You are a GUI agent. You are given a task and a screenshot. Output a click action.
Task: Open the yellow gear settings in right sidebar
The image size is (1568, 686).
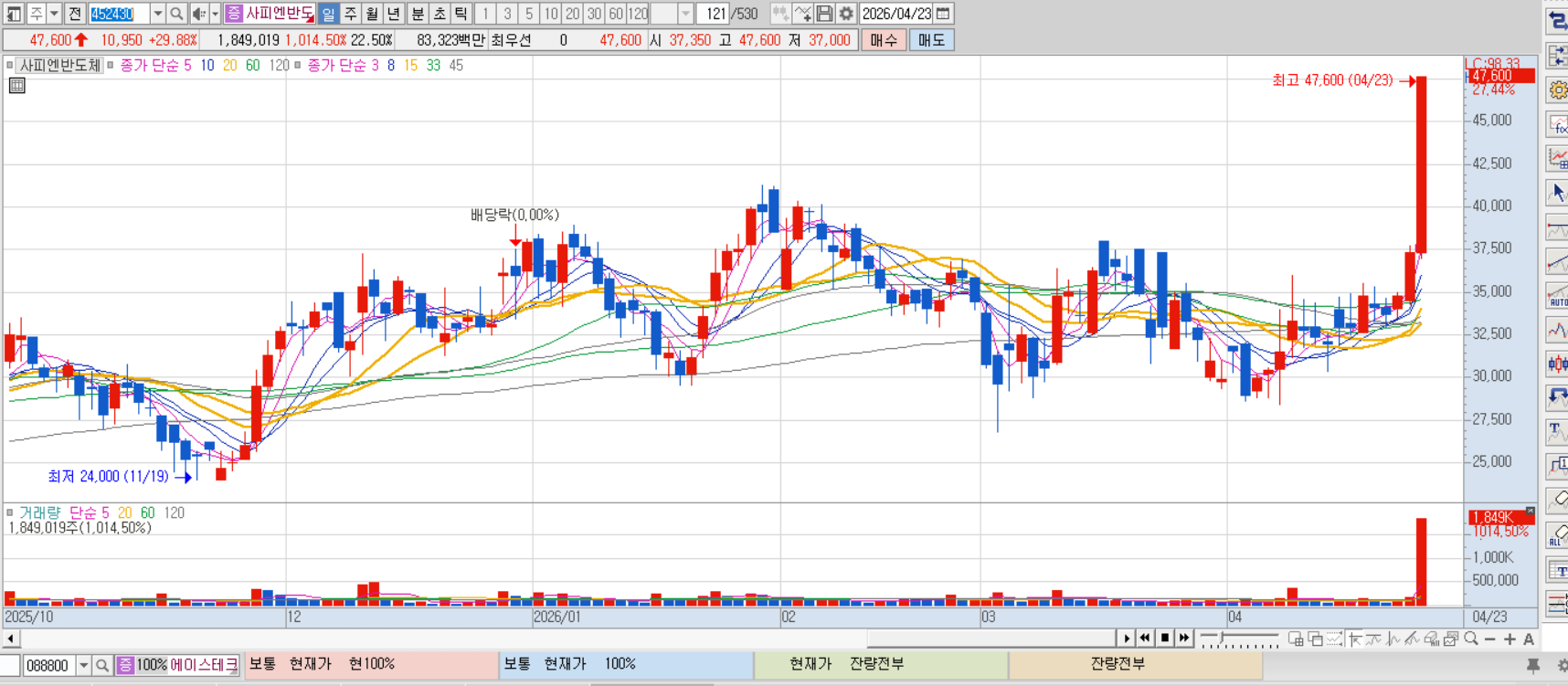click(1557, 90)
